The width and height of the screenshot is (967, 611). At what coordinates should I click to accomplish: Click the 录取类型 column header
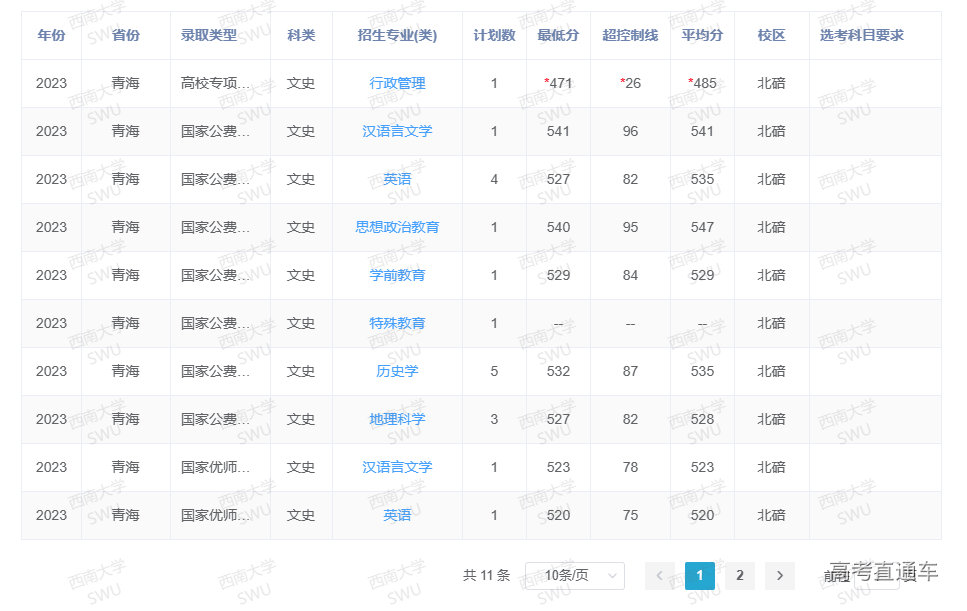pyautogui.click(x=209, y=35)
